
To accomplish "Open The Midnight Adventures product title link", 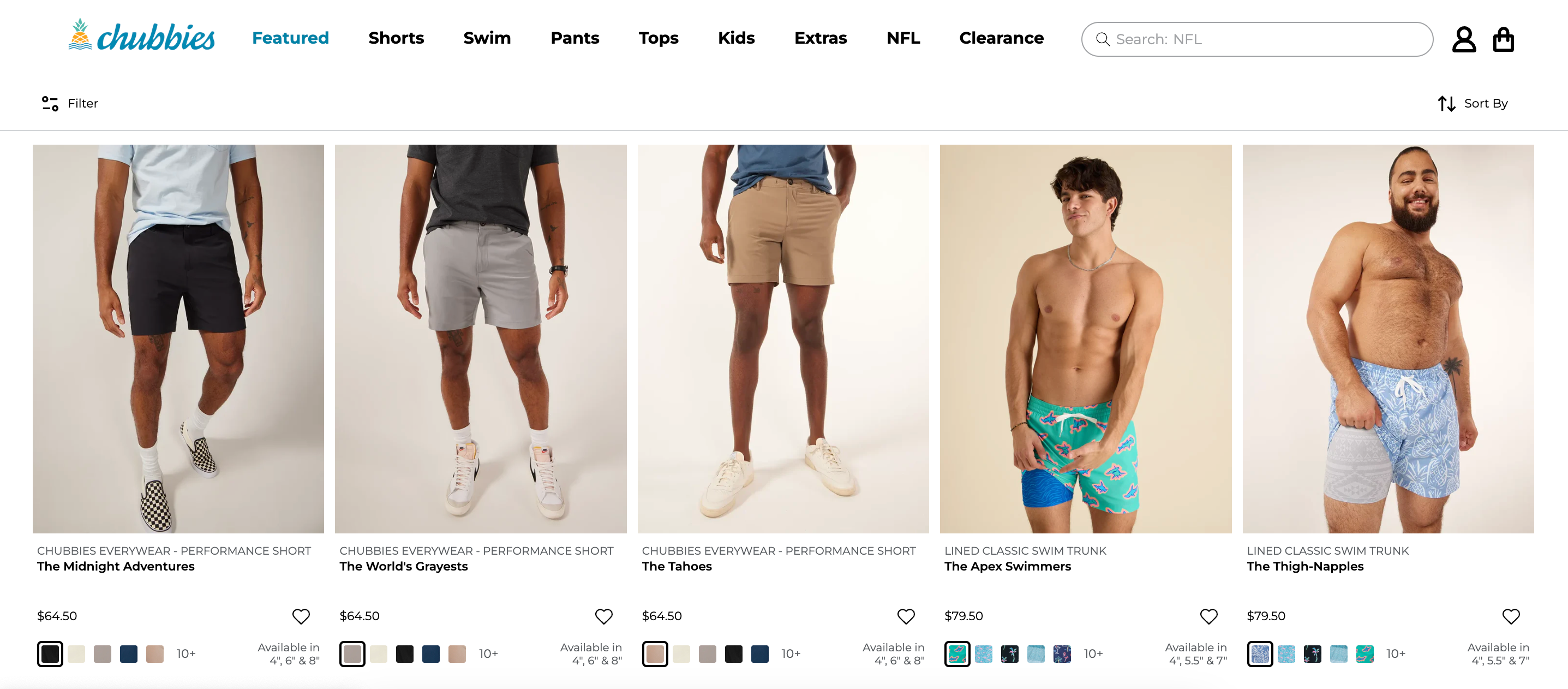I will pyautogui.click(x=116, y=566).
